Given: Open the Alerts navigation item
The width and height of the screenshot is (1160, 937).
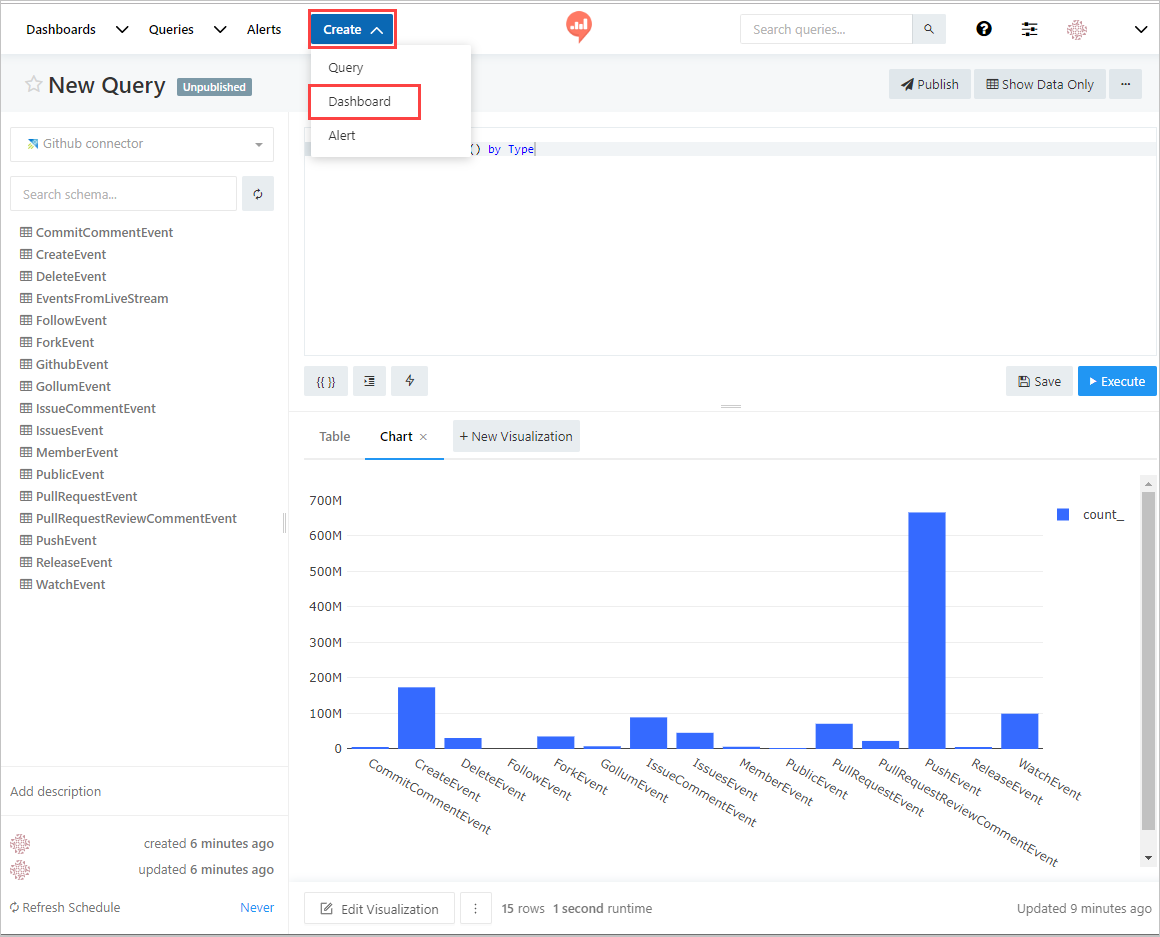Looking at the screenshot, I should (x=264, y=29).
